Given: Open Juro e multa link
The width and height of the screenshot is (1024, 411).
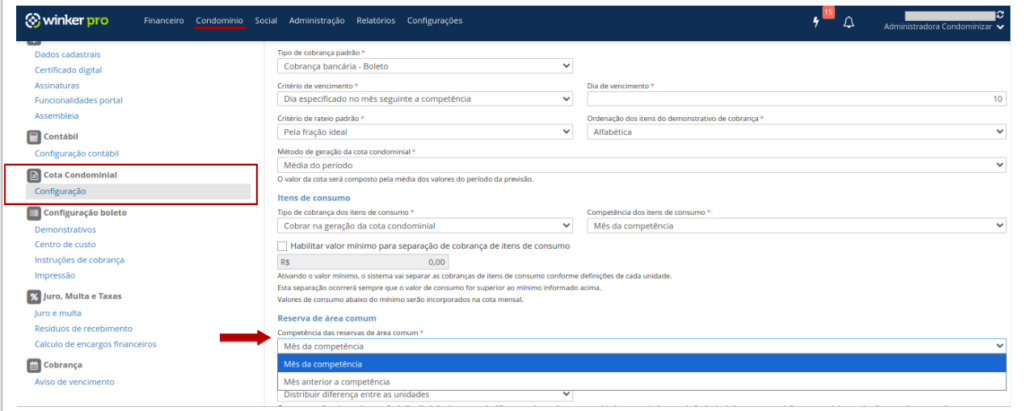Looking at the screenshot, I should tap(58, 314).
